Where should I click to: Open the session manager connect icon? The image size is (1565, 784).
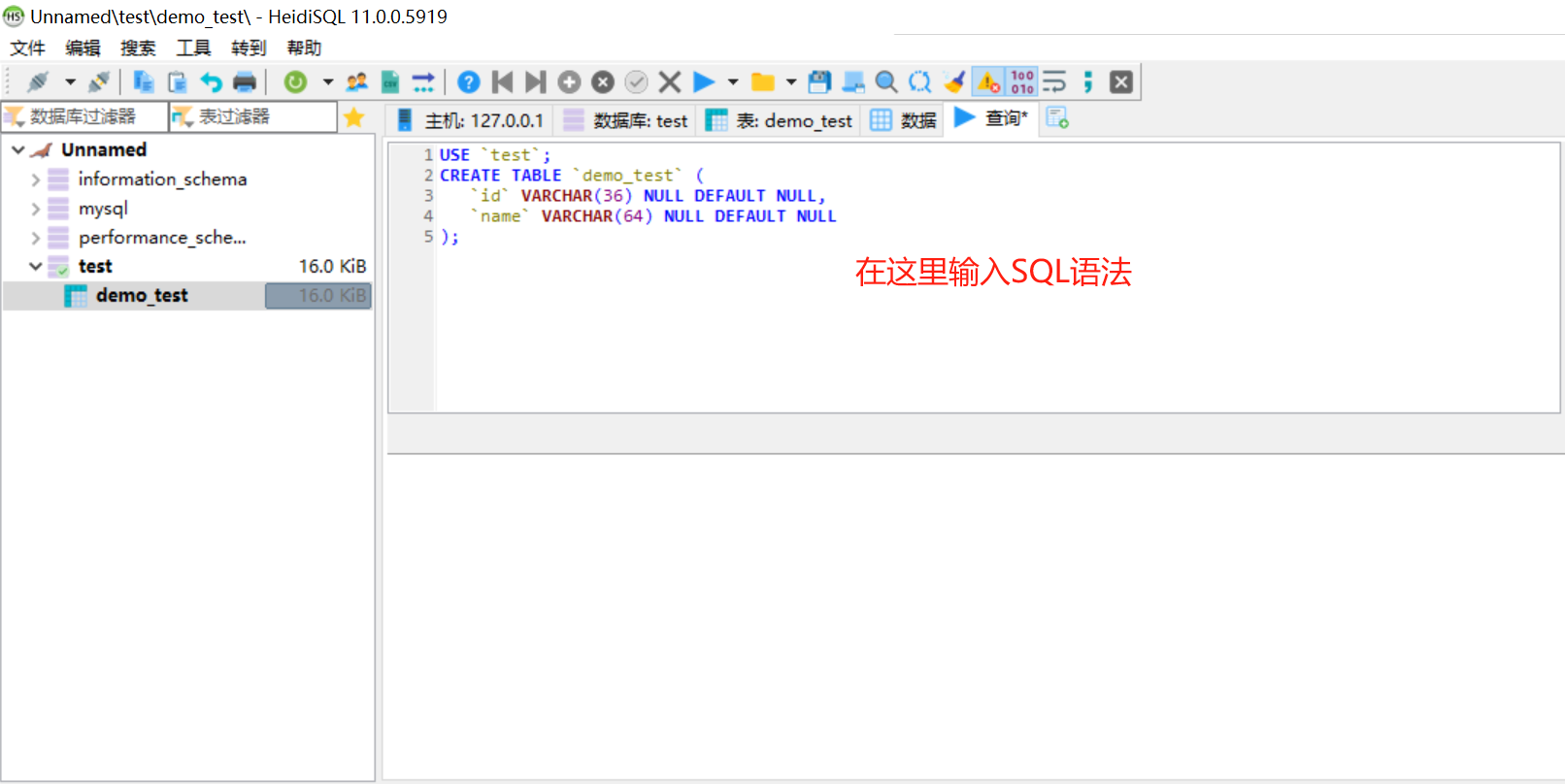point(38,82)
